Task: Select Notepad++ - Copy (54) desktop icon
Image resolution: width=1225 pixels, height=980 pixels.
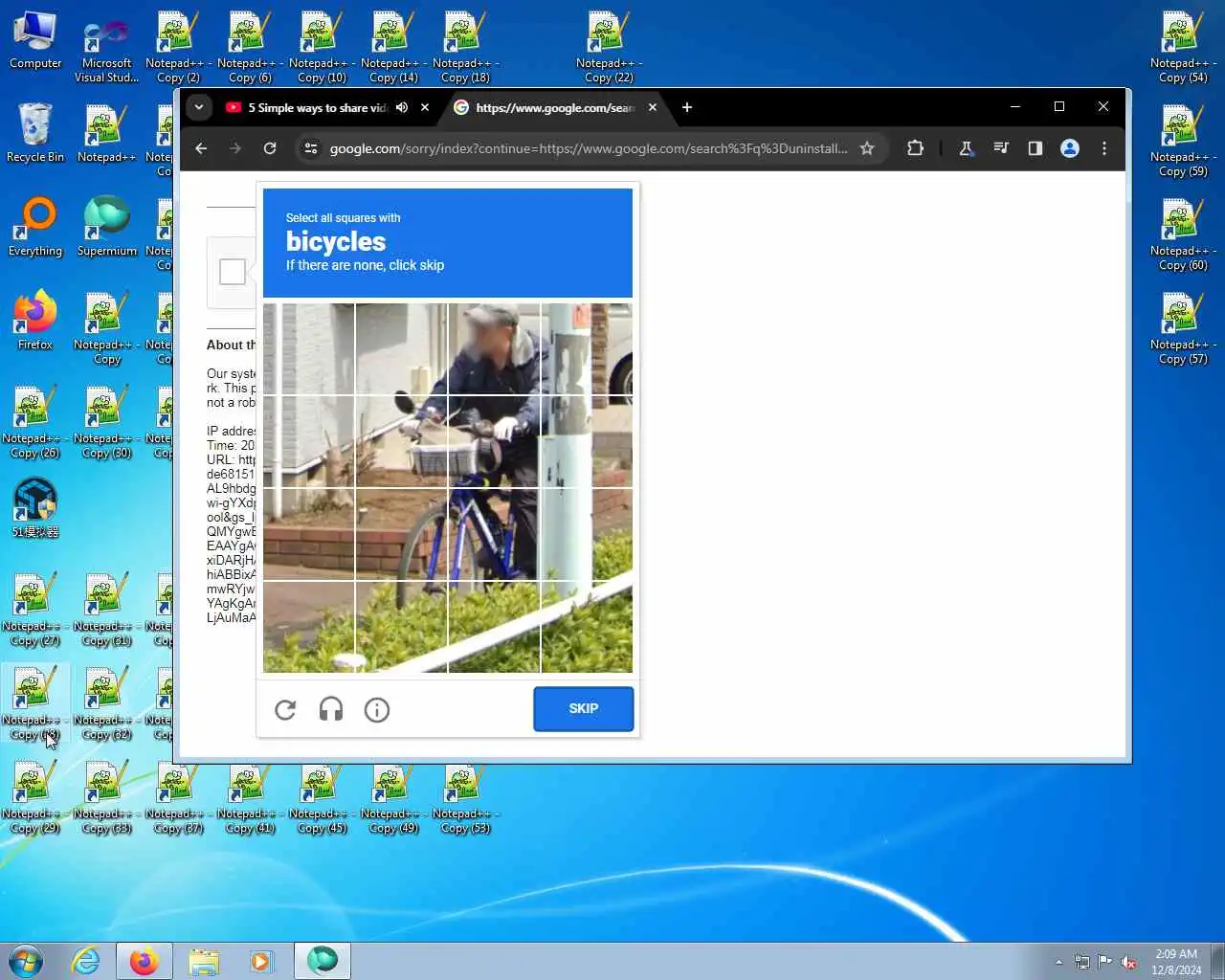Action: point(1184,48)
